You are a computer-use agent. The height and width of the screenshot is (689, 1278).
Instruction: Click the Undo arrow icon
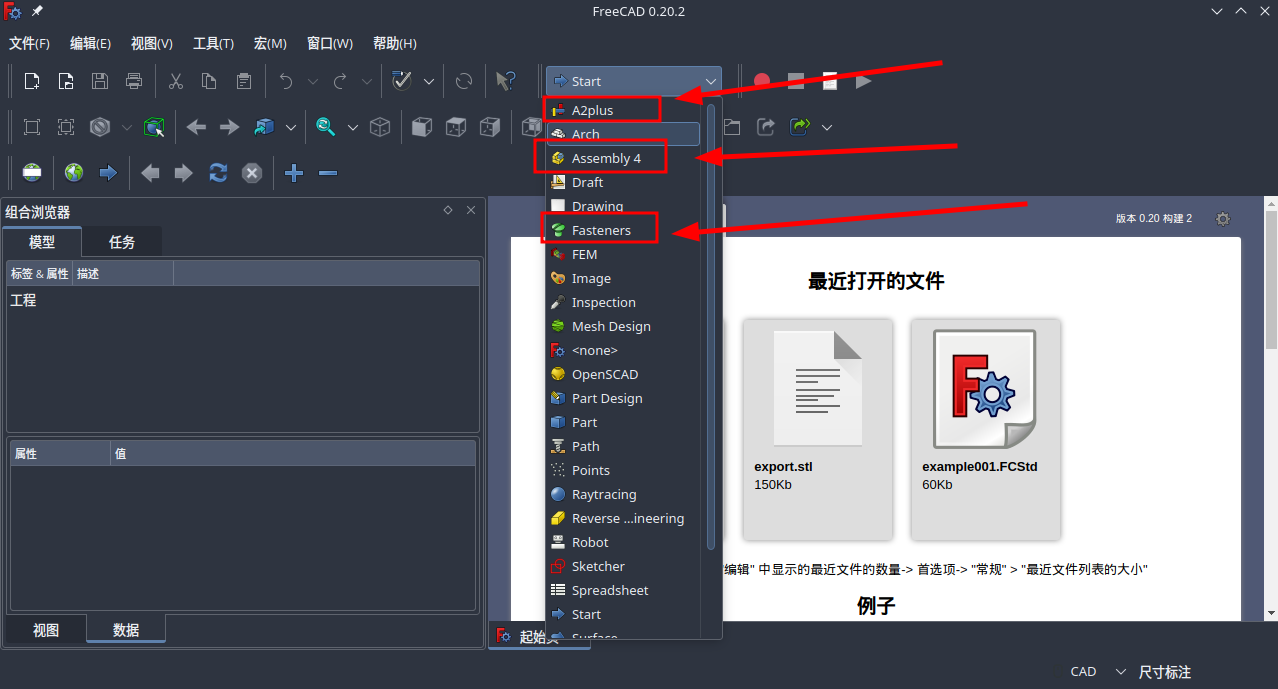click(x=286, y=81)
